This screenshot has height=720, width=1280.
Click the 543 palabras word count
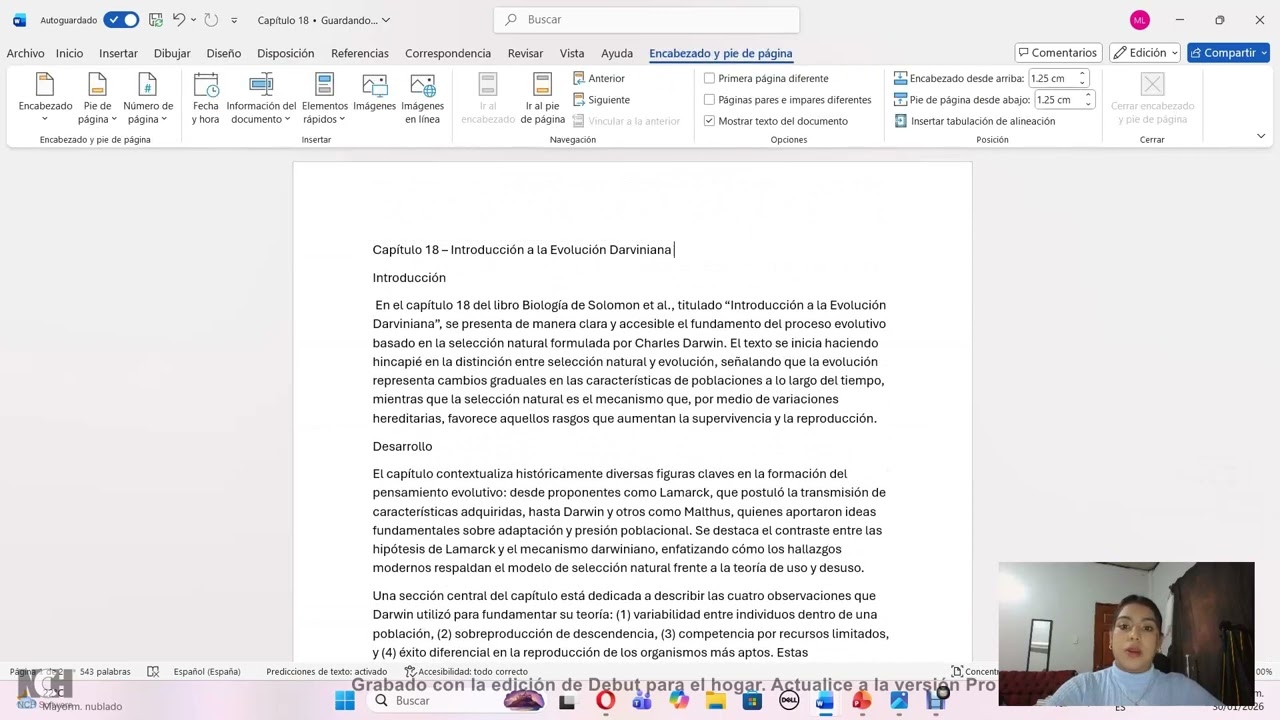pos(105,672)
